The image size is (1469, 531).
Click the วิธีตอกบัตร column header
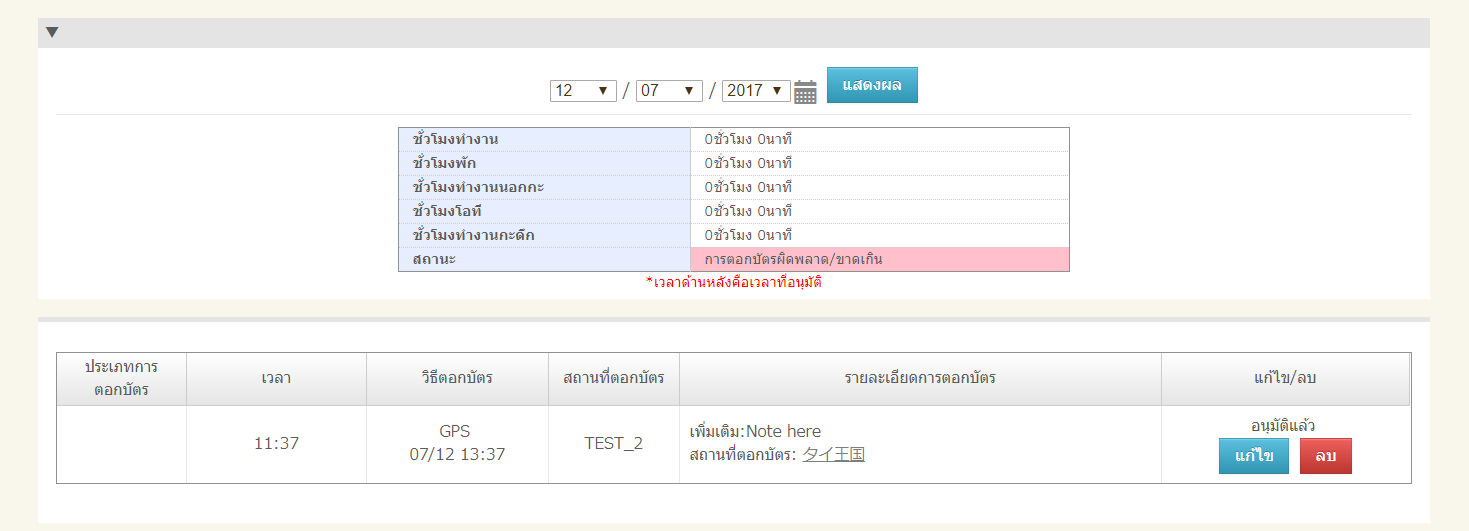(x=457, y=378)
